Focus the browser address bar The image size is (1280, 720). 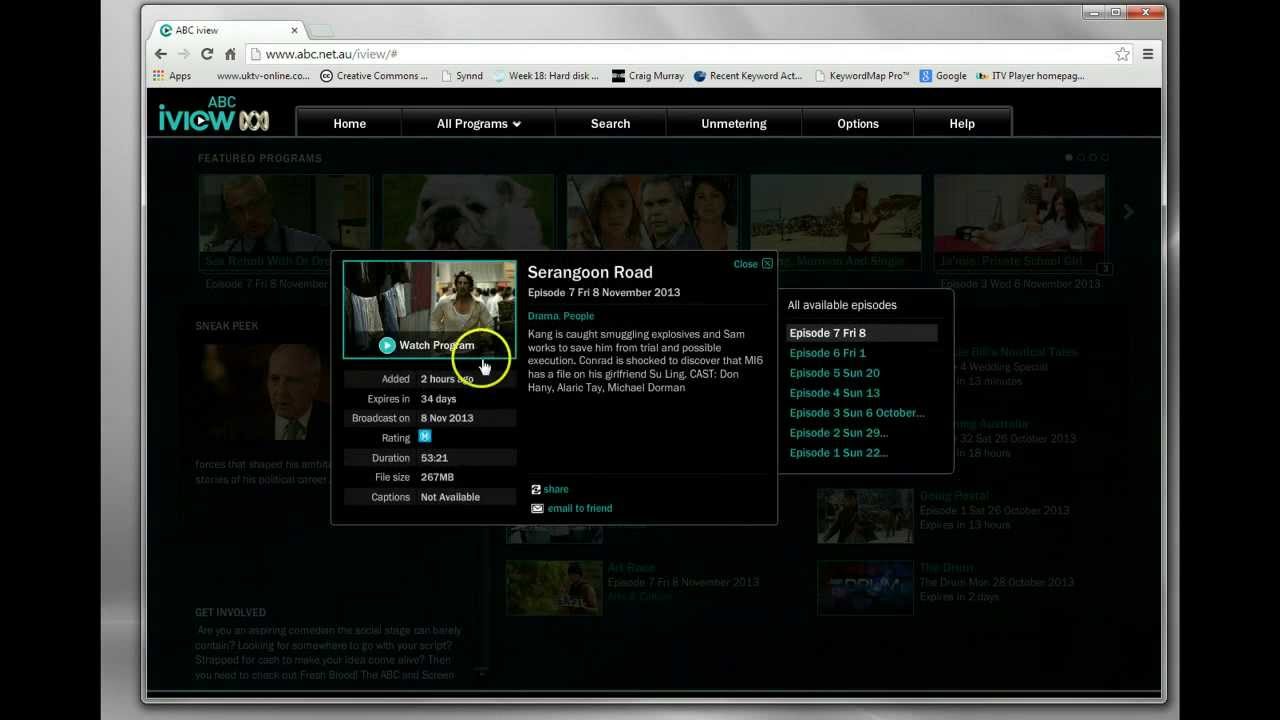(x=680, y=54)
